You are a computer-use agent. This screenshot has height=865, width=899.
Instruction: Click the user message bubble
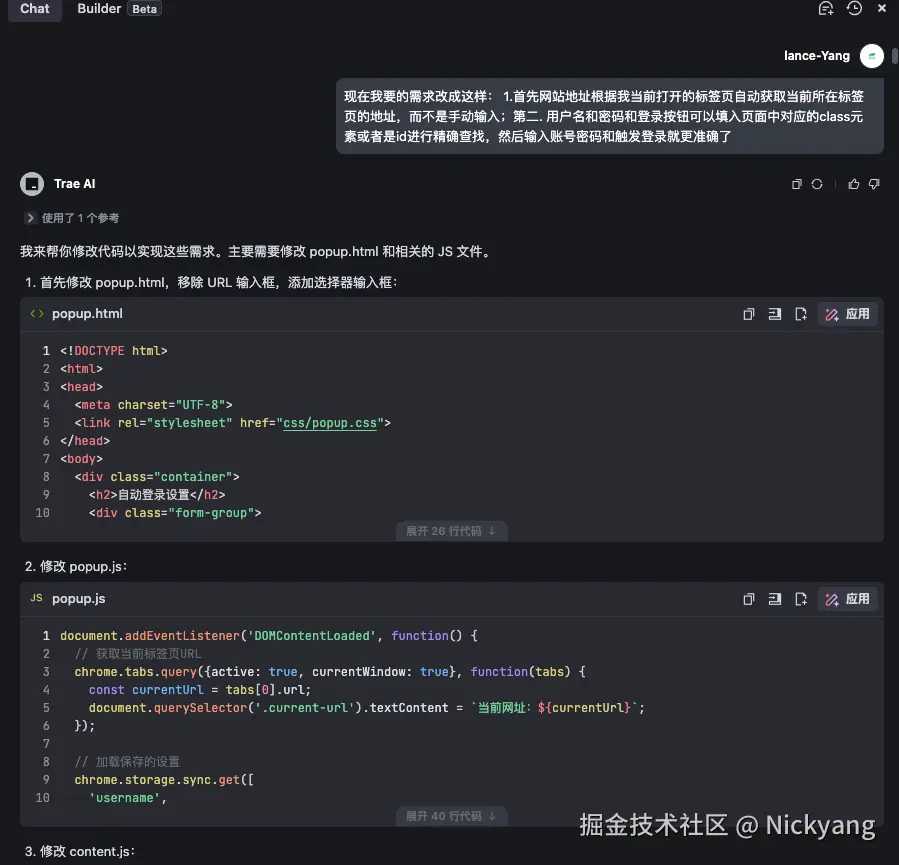click(609, 116)
